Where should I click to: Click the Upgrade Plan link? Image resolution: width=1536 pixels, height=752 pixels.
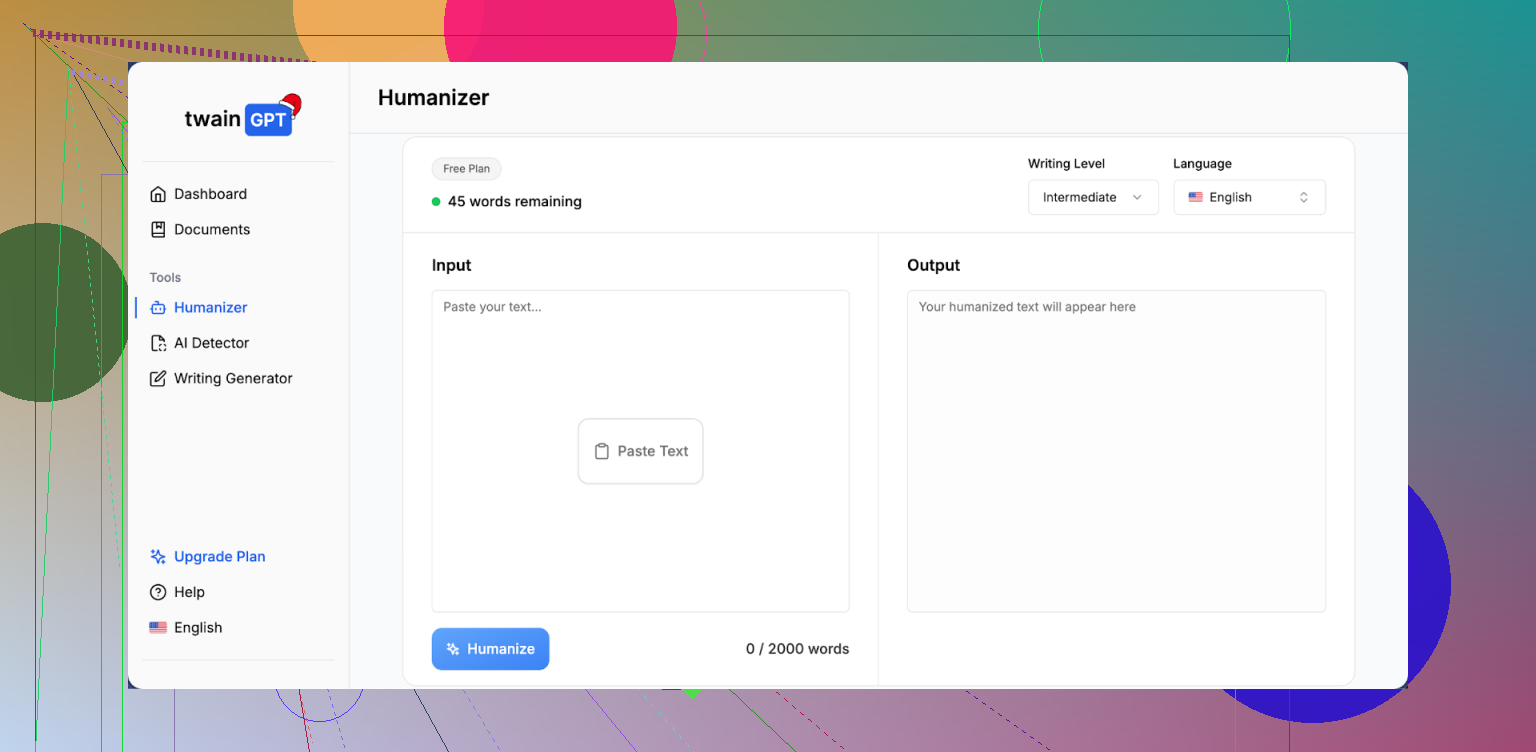pos(219,557)
